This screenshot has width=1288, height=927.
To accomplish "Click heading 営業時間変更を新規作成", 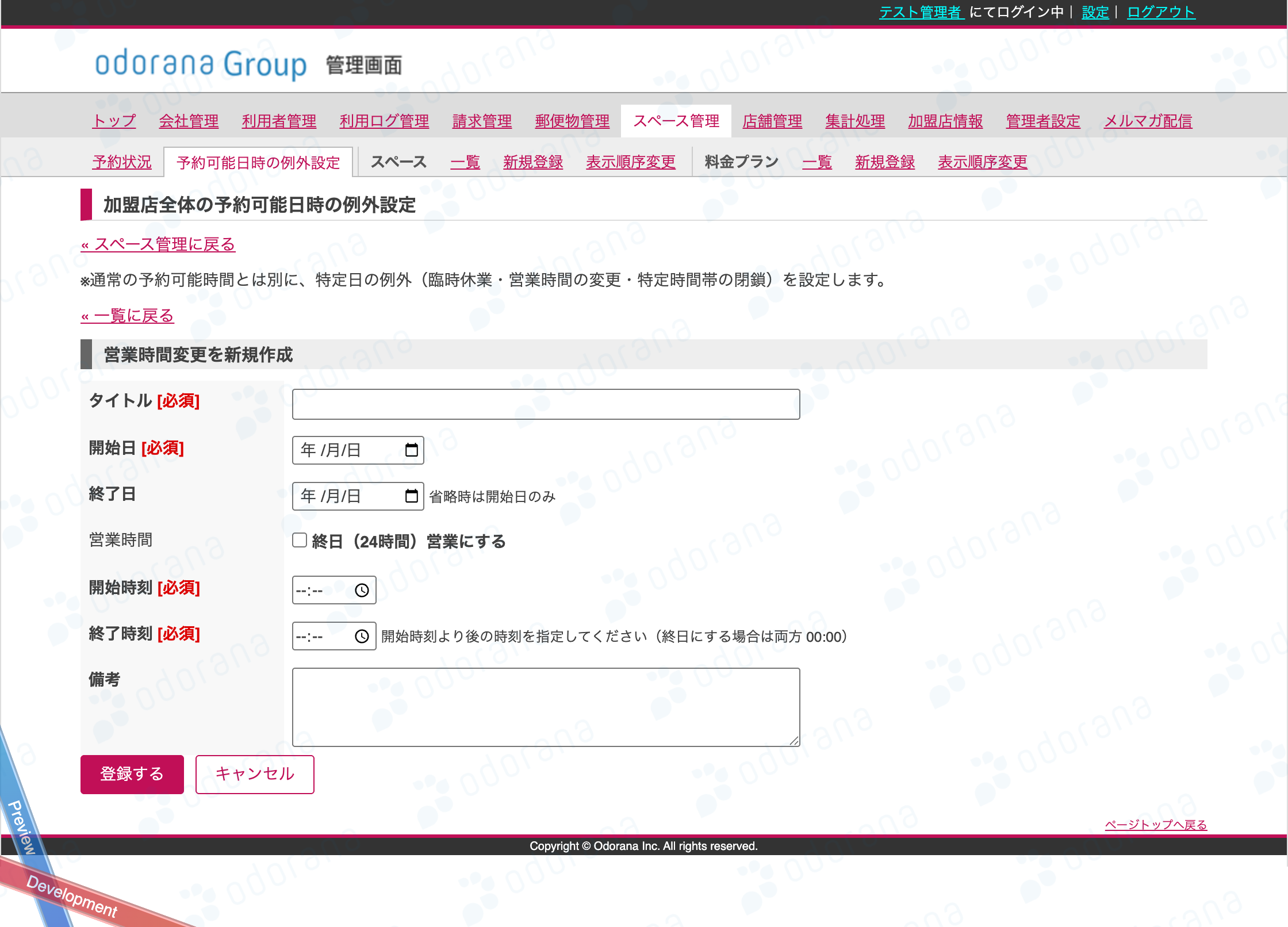I will click(198, 355).
